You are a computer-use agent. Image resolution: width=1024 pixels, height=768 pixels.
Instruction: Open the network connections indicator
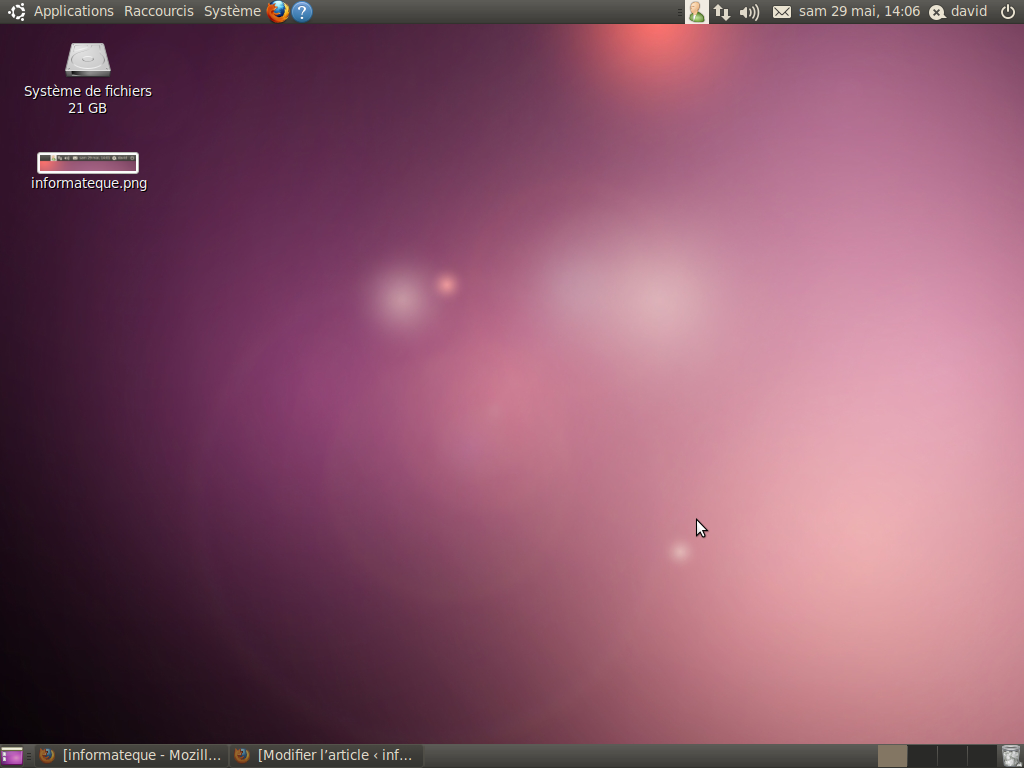point(722,12)
